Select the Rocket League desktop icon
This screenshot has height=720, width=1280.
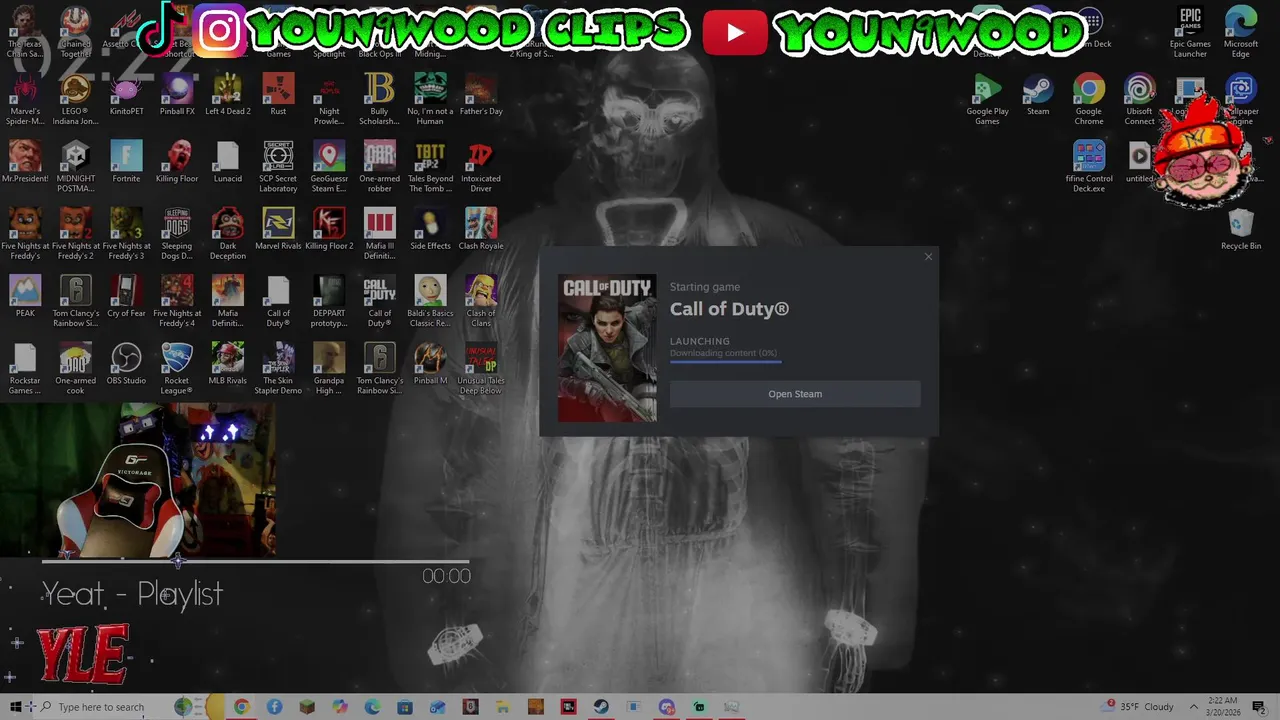(x=177, y=368)
